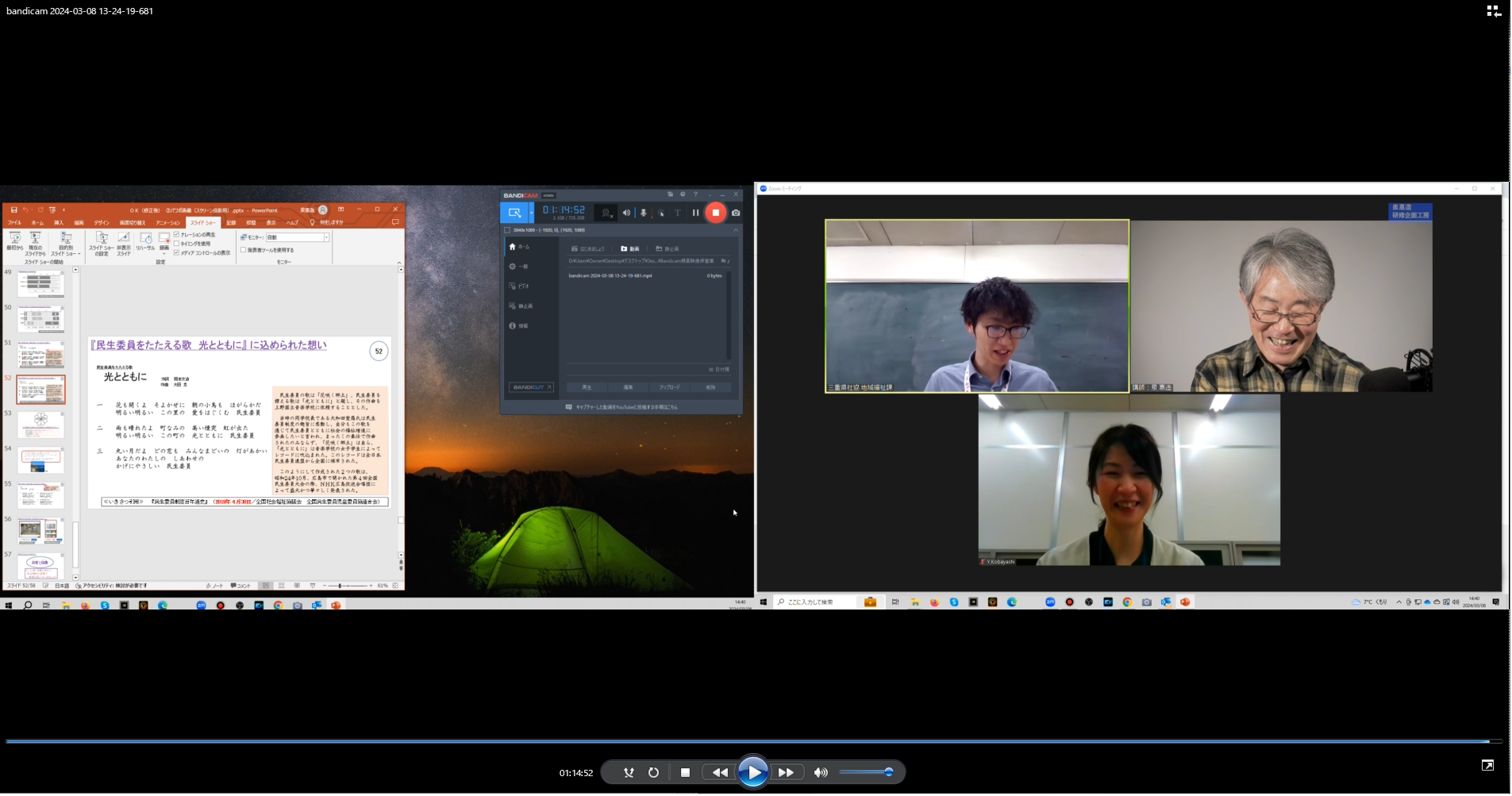Select slide 56 thumbnail in PowerPoint panel
This screenshot has width=1512, height=796.
pyautogui.click(x=40, y=531)
